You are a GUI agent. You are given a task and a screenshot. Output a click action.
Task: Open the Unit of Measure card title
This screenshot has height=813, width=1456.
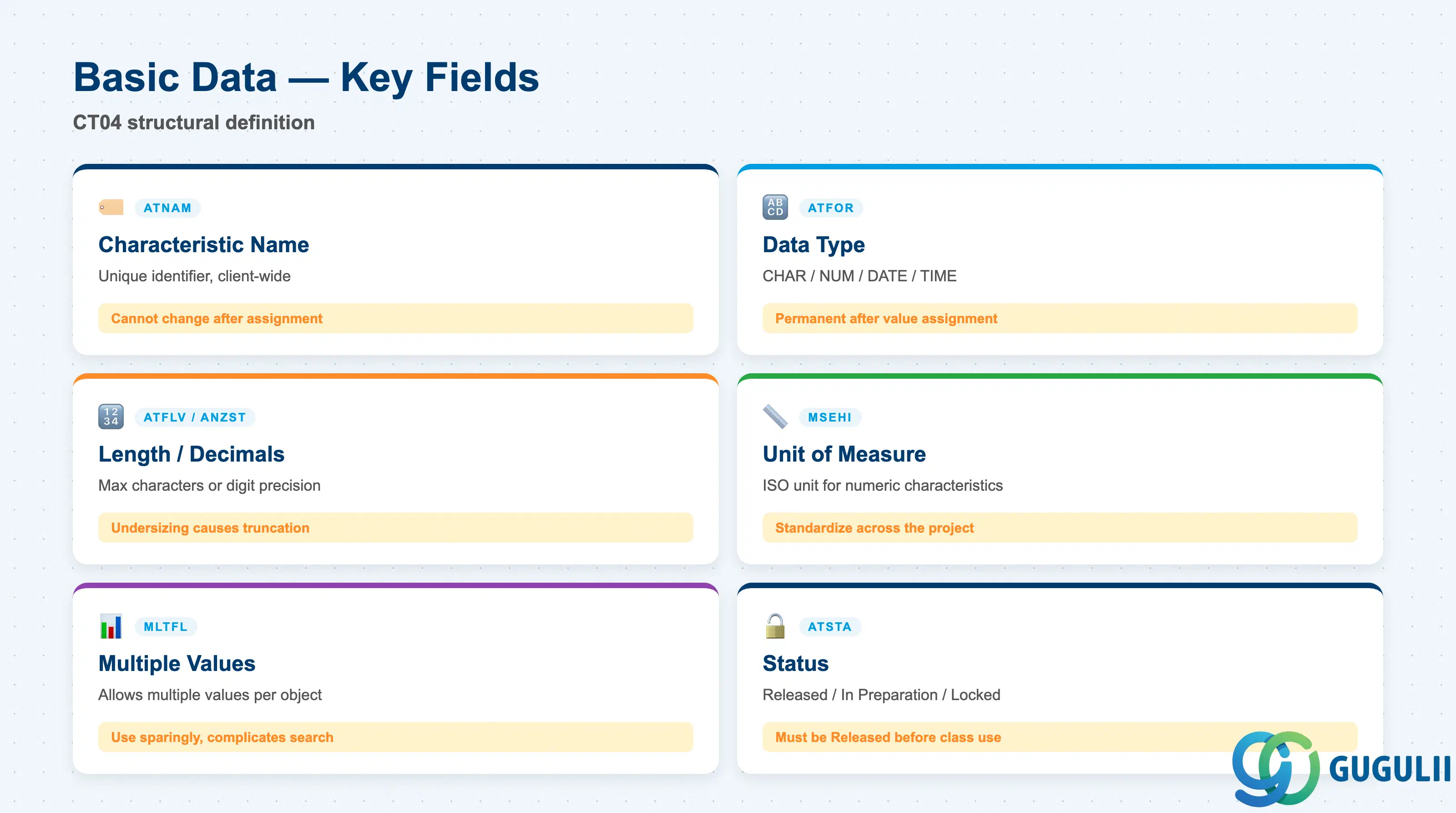pos(844,454)
